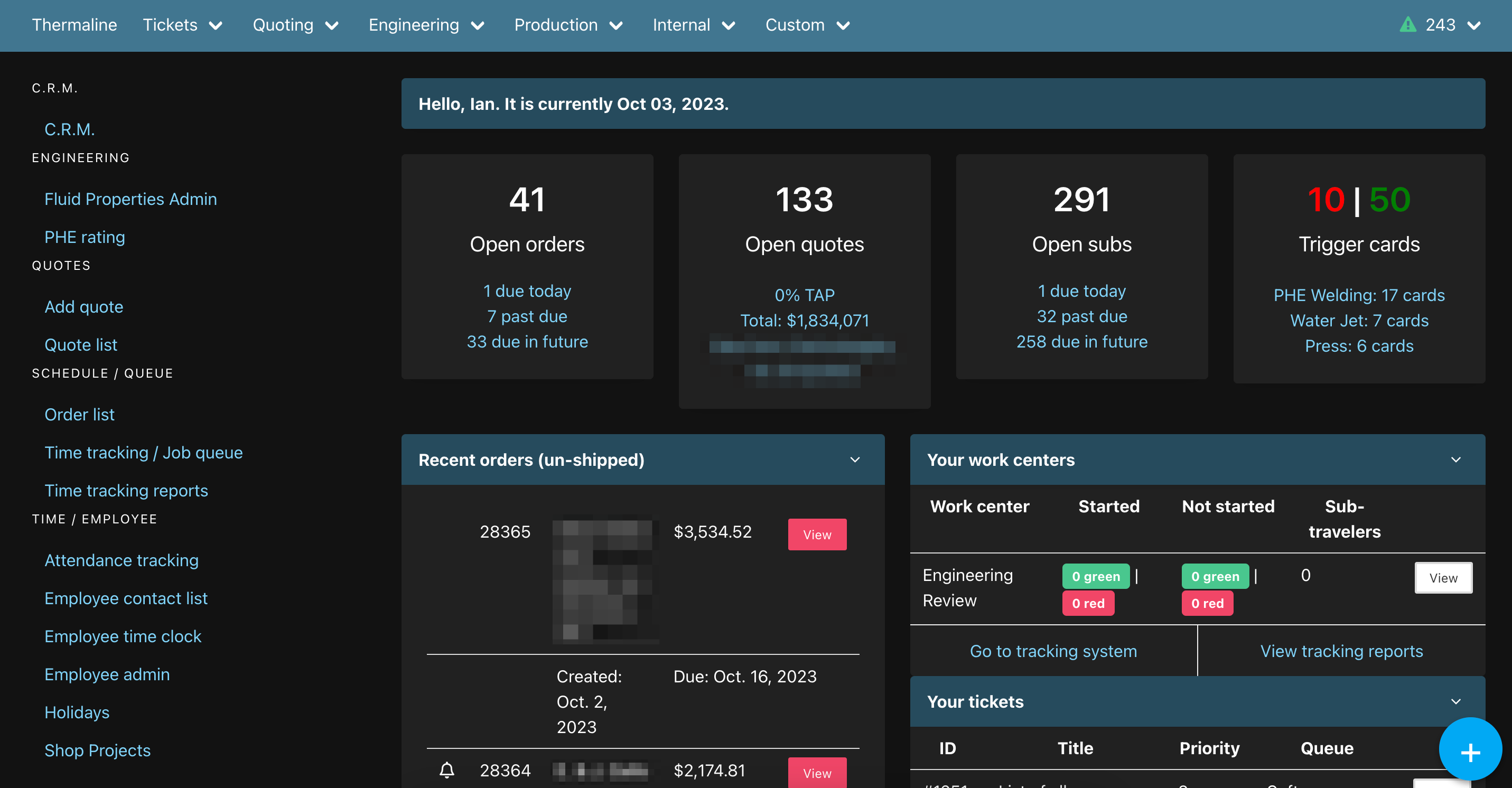
Task: Open Fluid Properties Admin
Action: coord(130,199)
